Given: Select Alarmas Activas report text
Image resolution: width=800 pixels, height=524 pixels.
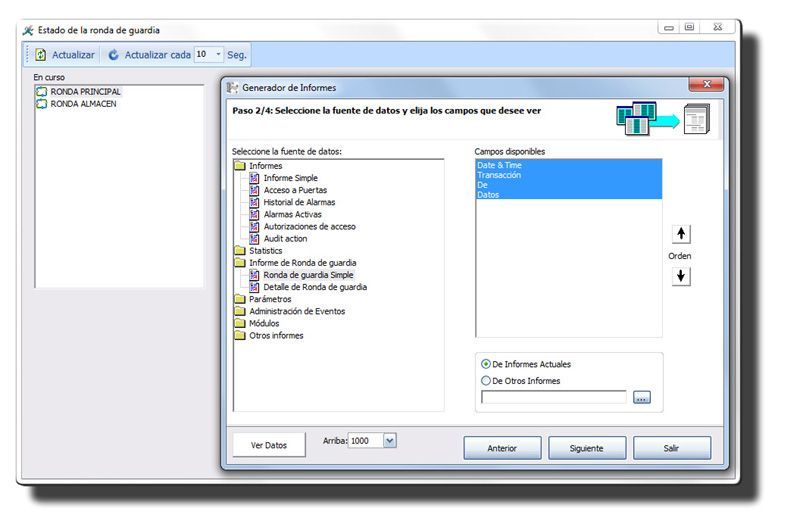Looking at the screenshot, I should [x=292, y=215].
